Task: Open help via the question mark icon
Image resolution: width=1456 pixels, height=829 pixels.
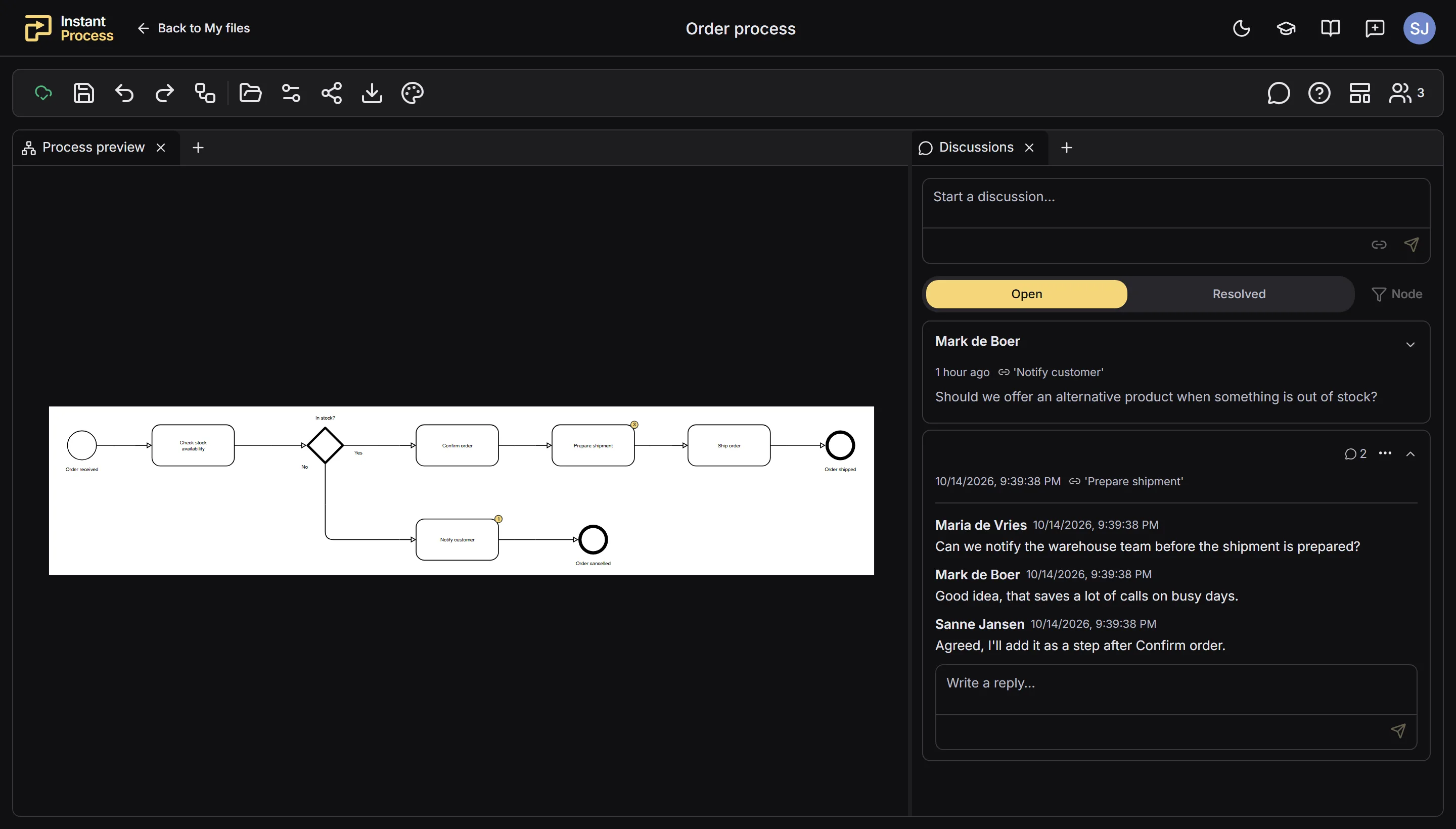Action: tap(1319, 93)
